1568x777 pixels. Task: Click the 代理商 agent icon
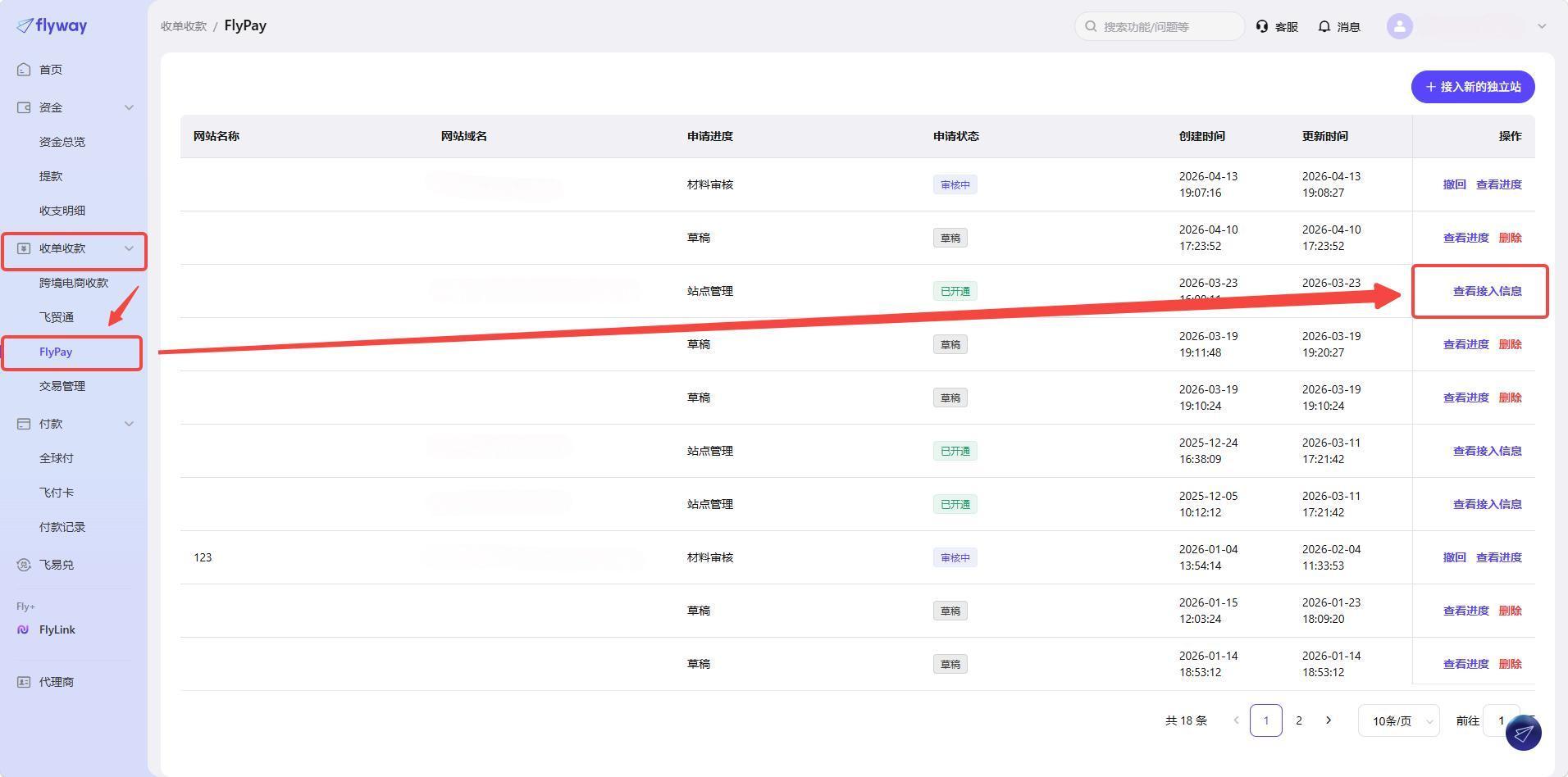[x=24, y=682]
